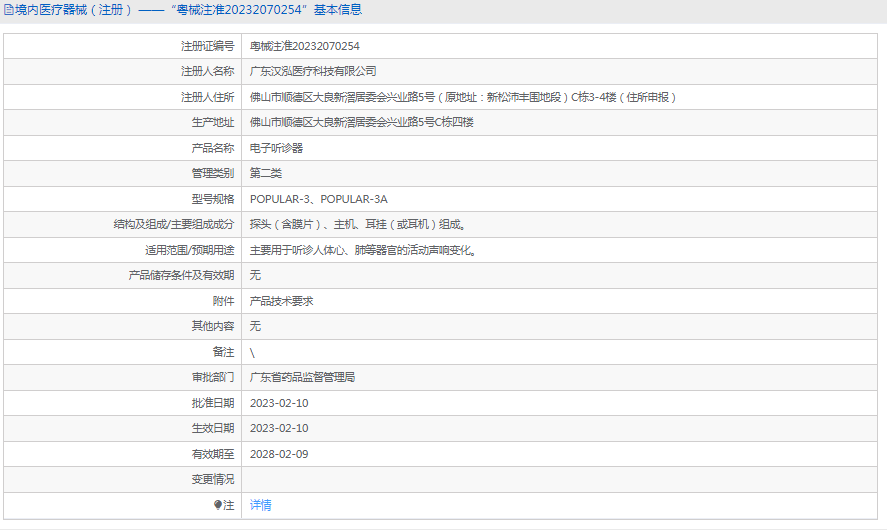
Task: Select expiry date 2028-02-09
Action: (x=279, y=454)
